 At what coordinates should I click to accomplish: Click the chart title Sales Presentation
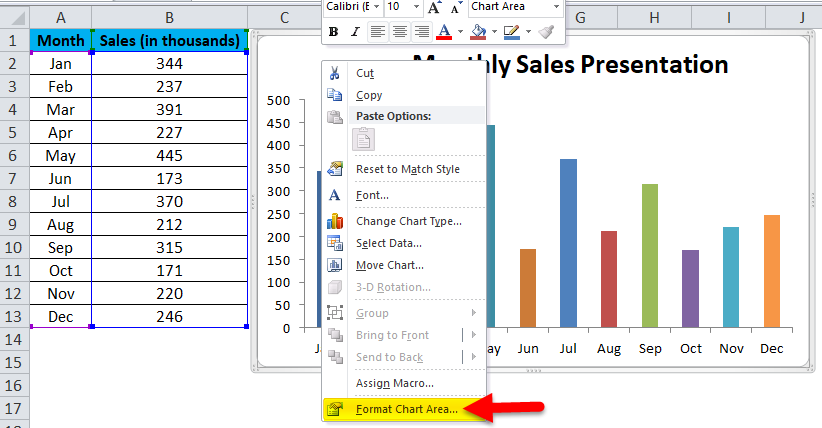622,65
